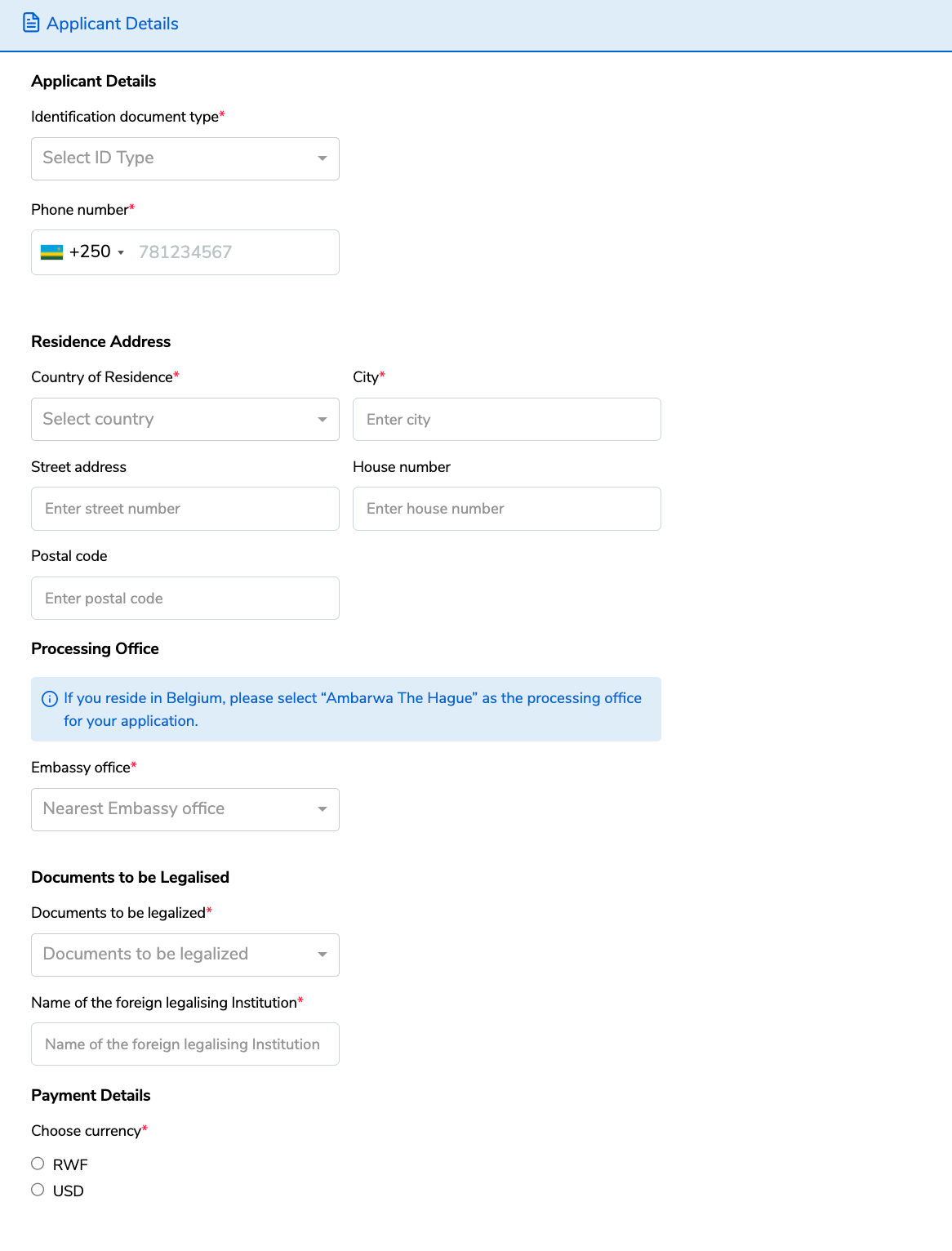
Task: Click the Identification document type label
Action: point(128,117)
